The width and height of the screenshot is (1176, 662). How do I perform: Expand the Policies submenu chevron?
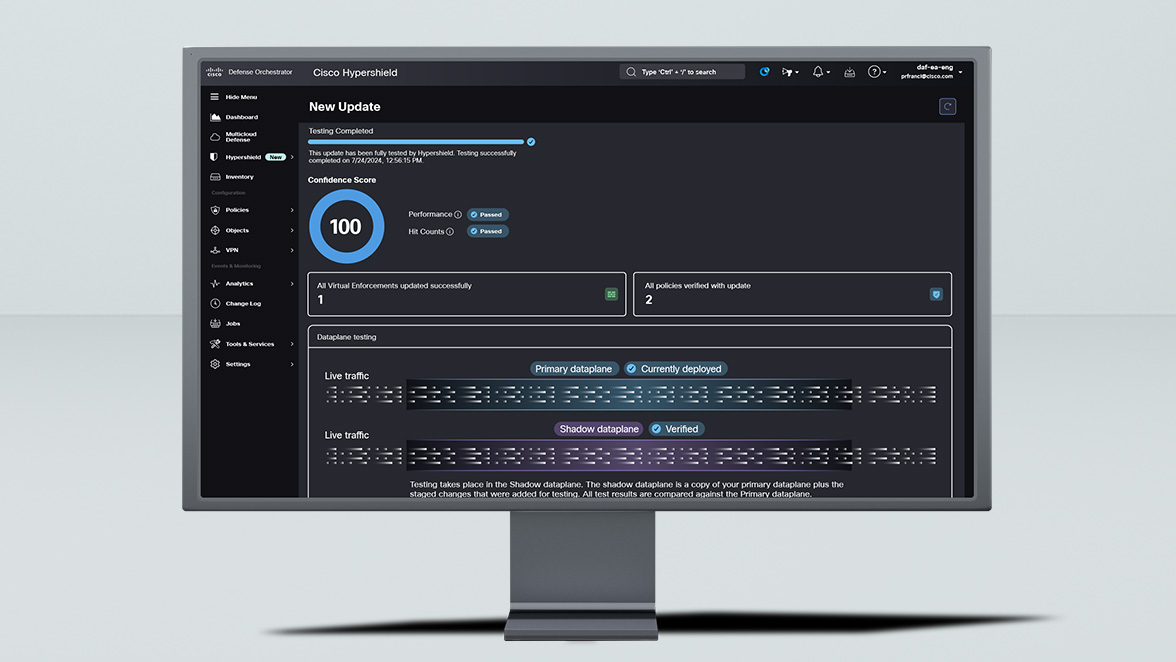[x=292, y=210]
